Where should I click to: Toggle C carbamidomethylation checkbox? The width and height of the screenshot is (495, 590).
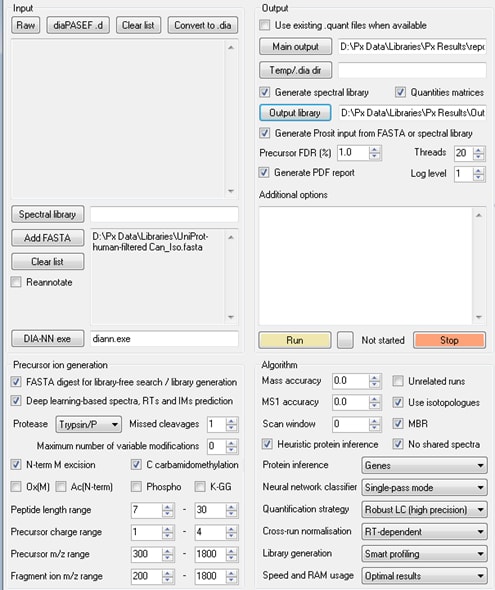tap(136, 465)
